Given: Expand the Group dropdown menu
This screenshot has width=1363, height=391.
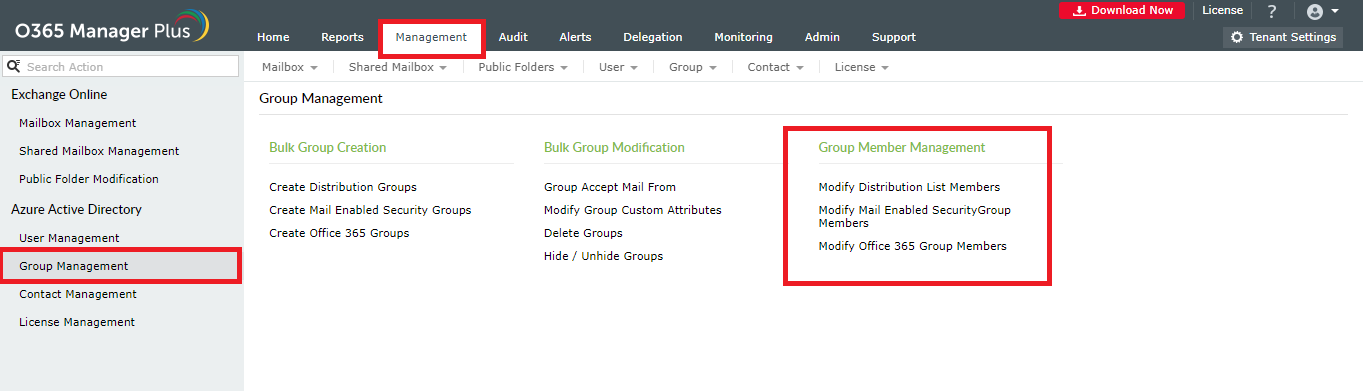Looking at the screenshot, I should point(693,67).
